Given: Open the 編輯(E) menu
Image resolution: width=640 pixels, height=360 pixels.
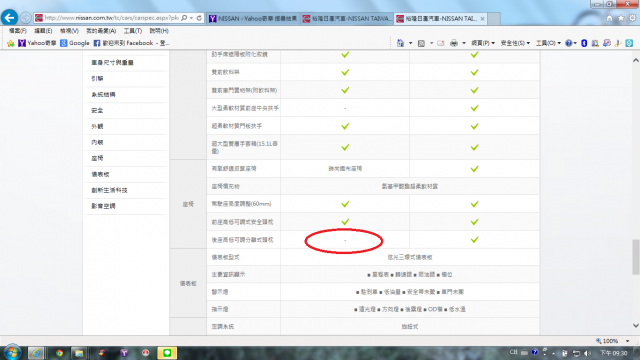Looking at the screenshot, I should point(43,31).
